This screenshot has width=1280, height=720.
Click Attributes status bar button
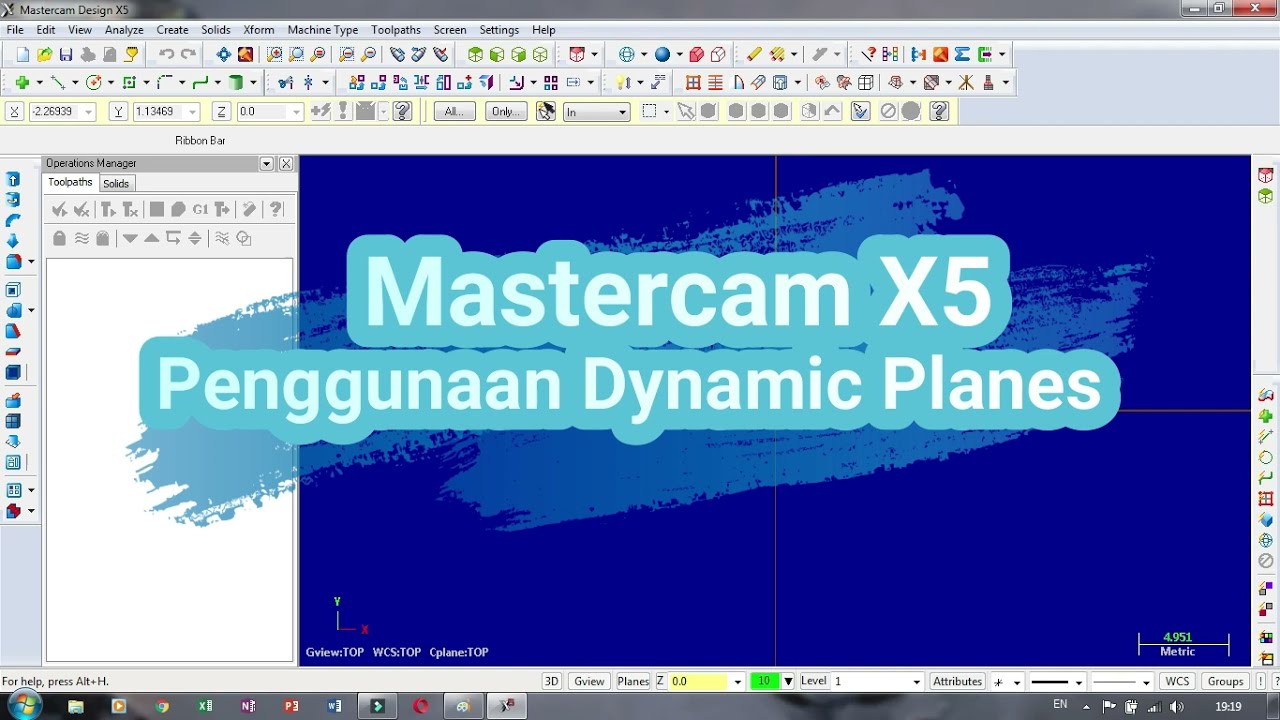pyautogui.click(x=957, y=681)
